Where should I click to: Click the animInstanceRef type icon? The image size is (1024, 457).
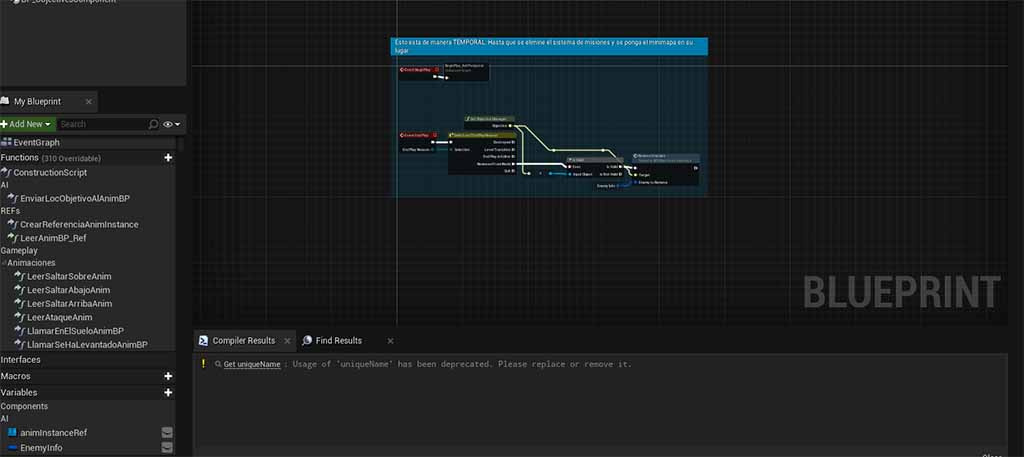pos(12,433)
